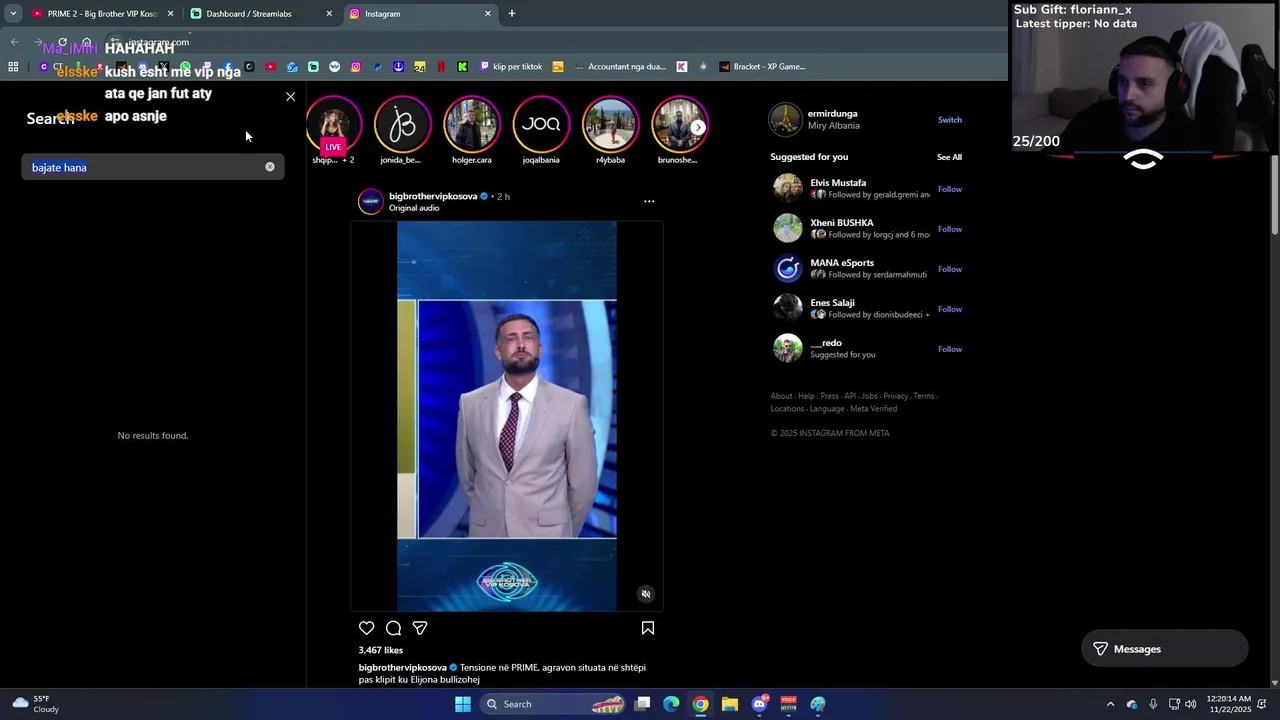Open File Explorer from the taskbar
The height and width of the screenshot is (720, 1280).
(x=730, y=704)
